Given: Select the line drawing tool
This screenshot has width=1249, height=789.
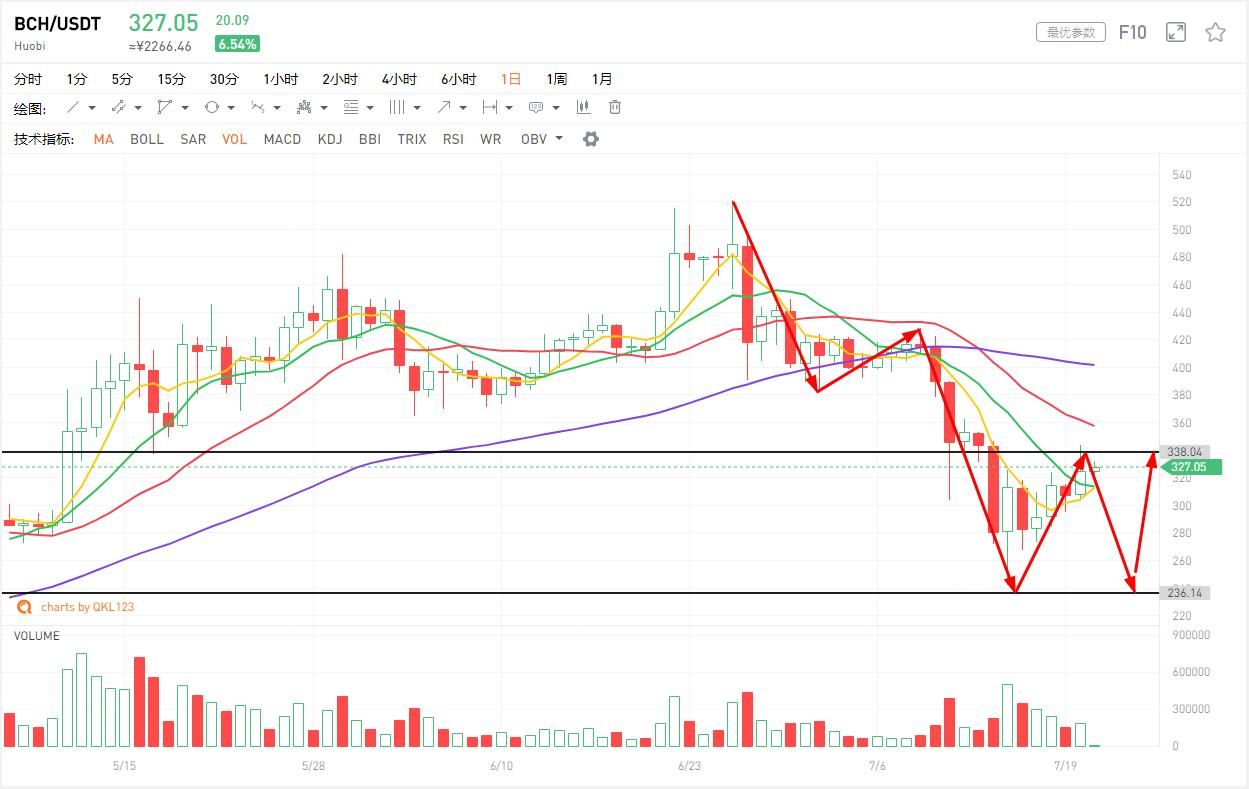Looking at the screenshot, I should [73, 107].
